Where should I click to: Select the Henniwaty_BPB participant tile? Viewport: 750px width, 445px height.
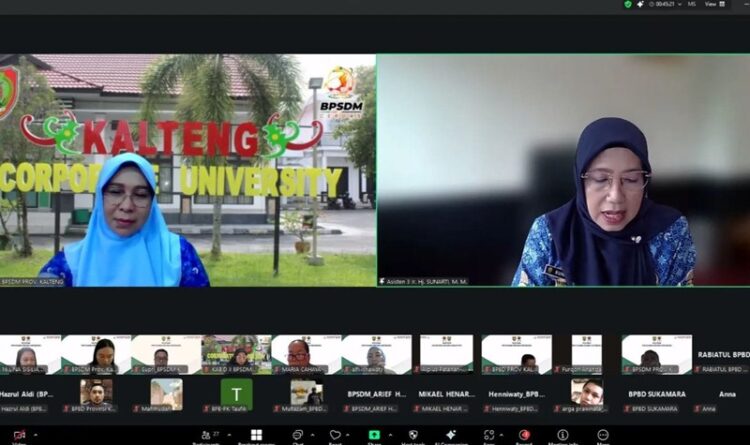(x=517, y=395)
